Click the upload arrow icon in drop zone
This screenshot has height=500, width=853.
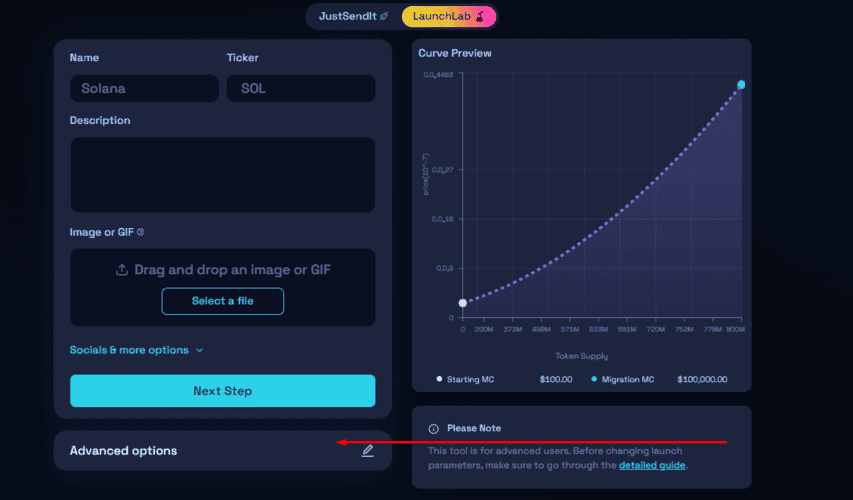[122, 270]
